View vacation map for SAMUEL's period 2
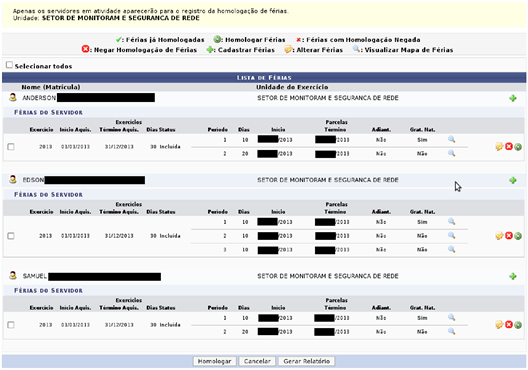Screen dimensions: 528x370 coord(452,332)
